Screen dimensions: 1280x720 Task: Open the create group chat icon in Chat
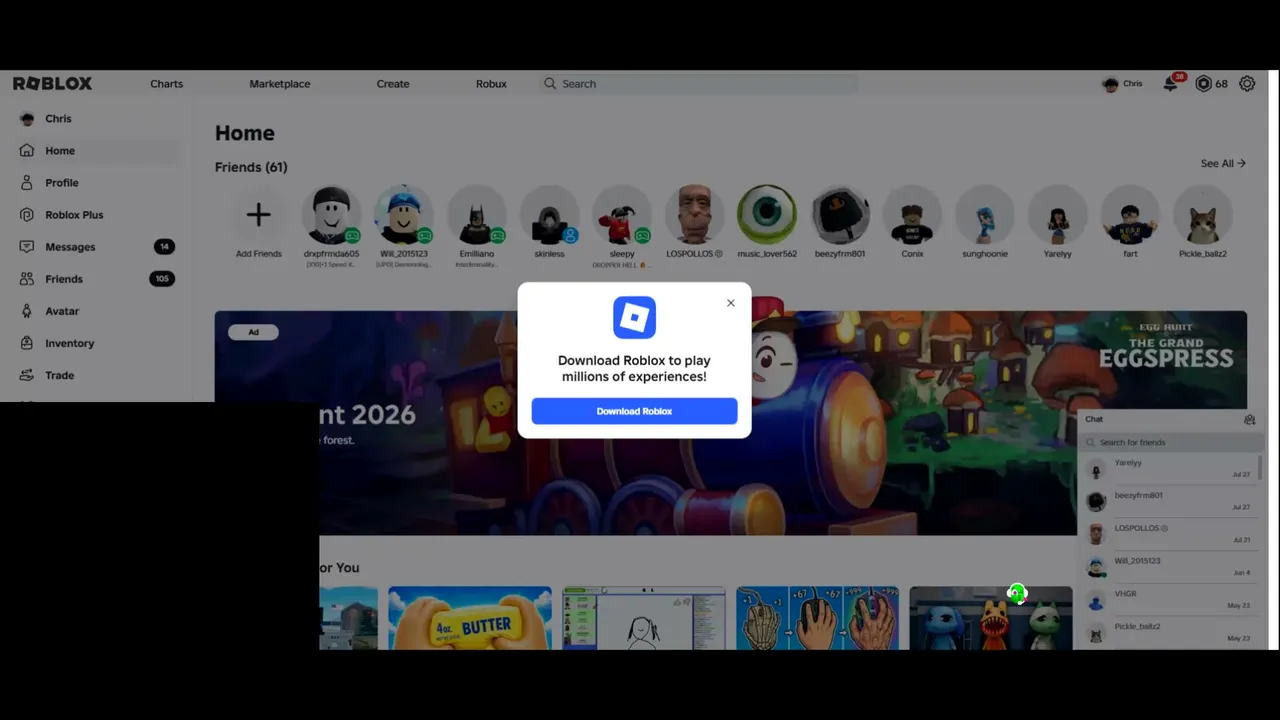tap(1249, 420)
